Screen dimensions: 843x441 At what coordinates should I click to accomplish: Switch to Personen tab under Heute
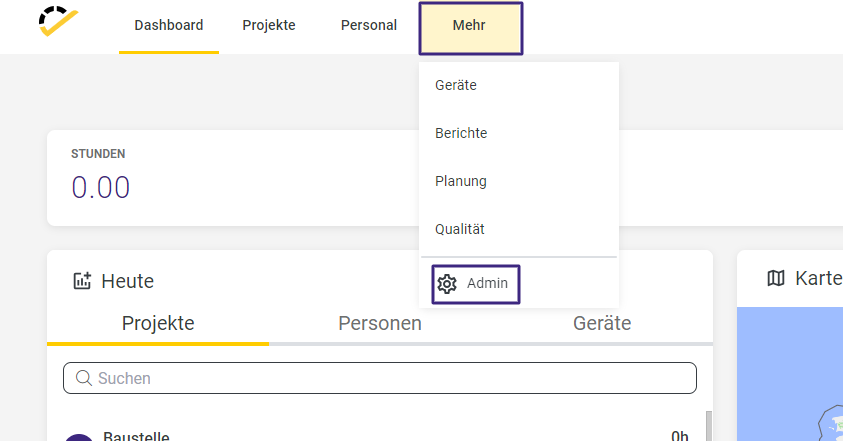point(380,323)
